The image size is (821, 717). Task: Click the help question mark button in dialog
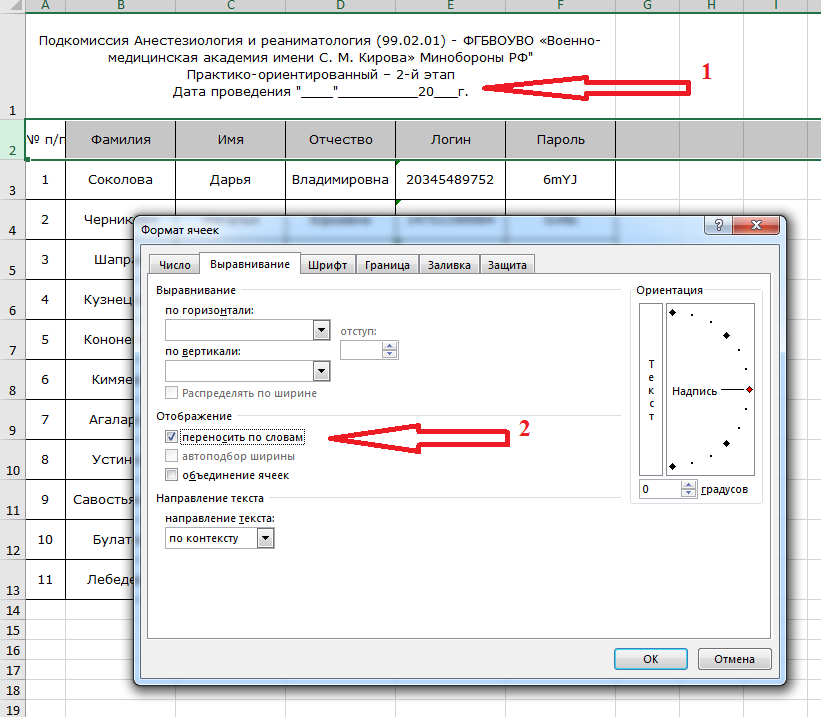coord(717,228)
